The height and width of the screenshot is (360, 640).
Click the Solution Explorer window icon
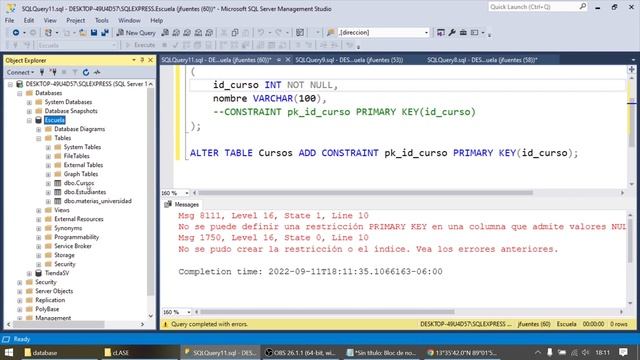click(x=441, y=33)
